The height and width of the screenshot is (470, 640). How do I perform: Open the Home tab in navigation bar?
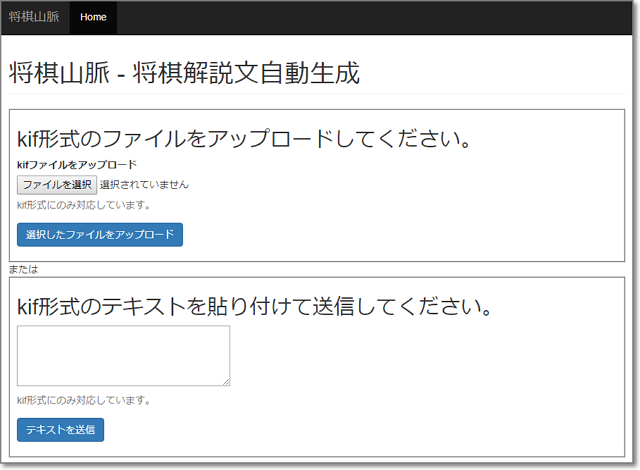[93, 17]
